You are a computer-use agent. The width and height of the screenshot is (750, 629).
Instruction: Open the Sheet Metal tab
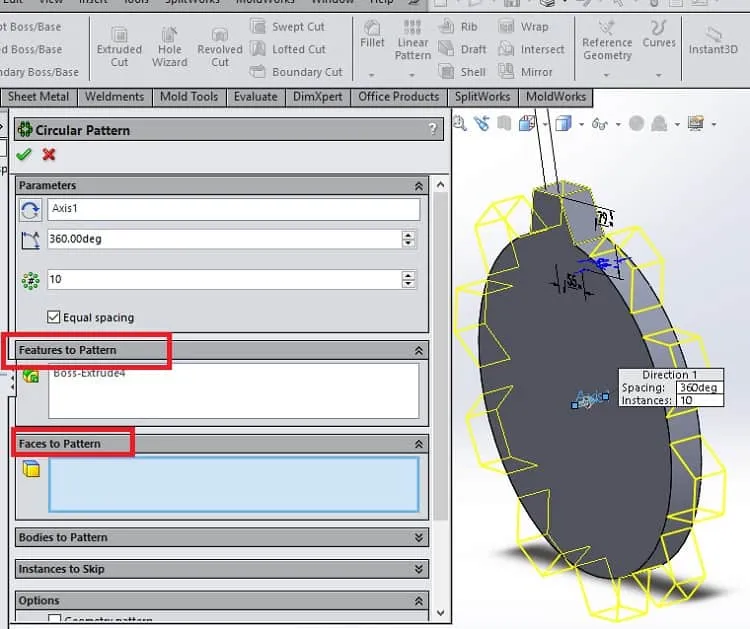(x=38, y=97)
